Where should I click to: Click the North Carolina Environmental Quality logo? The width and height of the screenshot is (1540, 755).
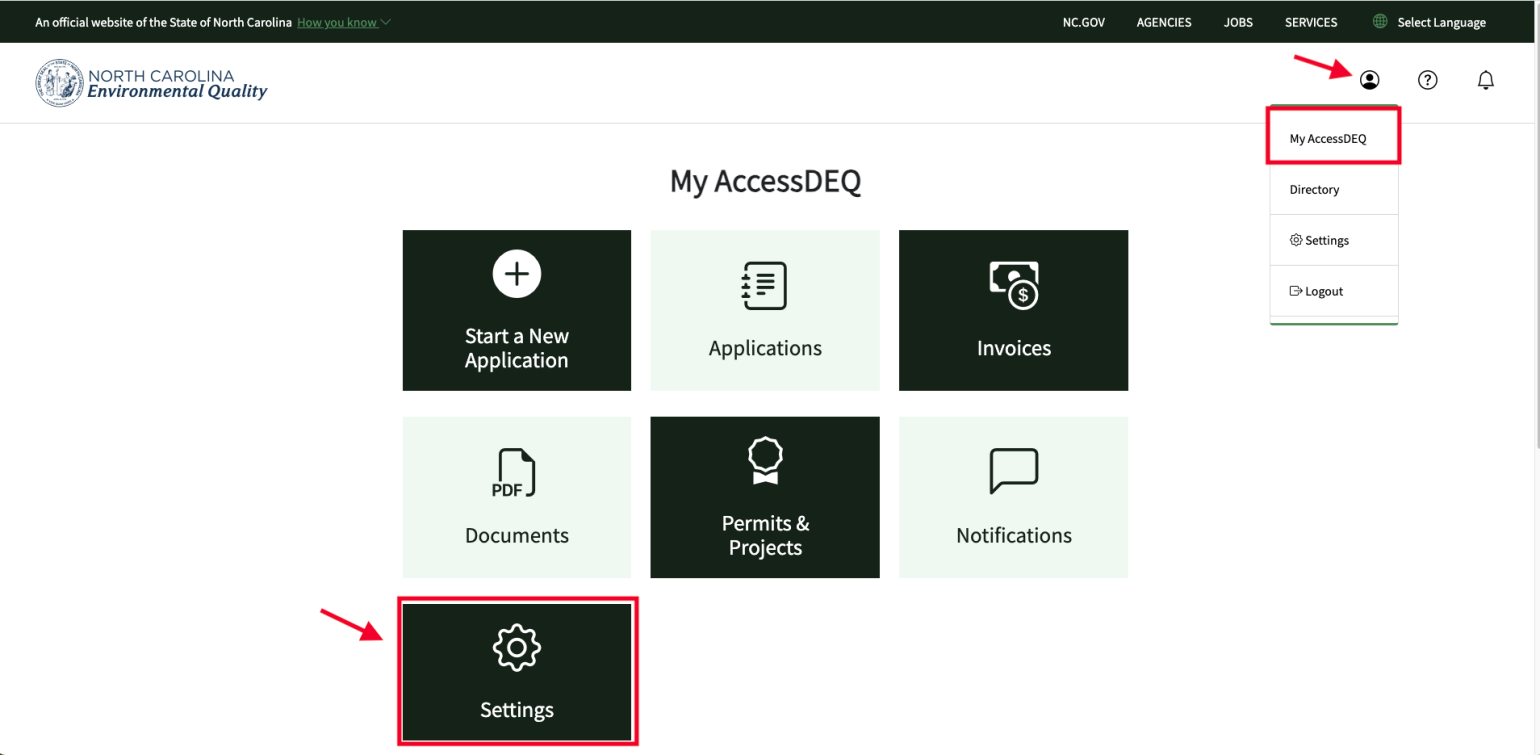tap(151, 82)
